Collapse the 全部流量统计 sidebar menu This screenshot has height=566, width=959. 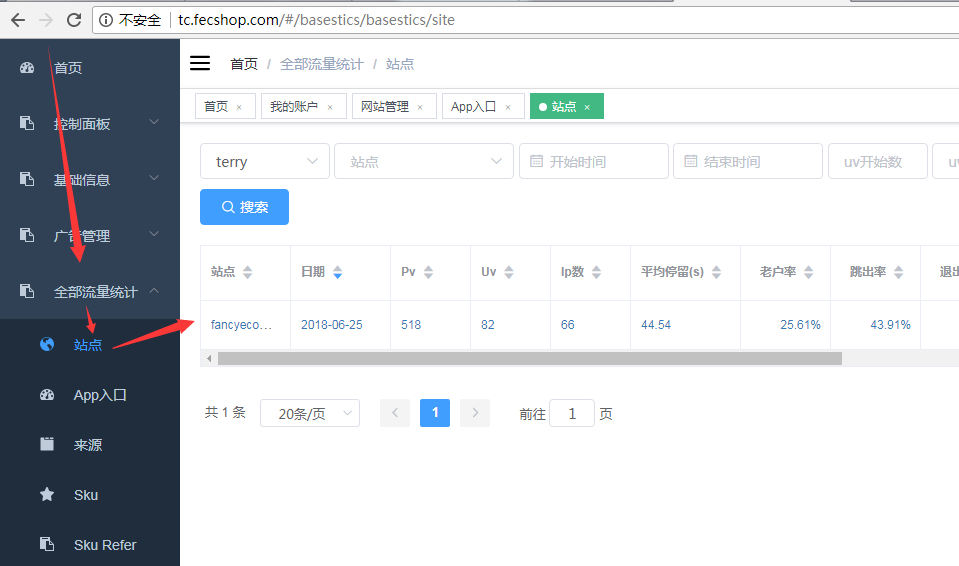coord(155,290)
